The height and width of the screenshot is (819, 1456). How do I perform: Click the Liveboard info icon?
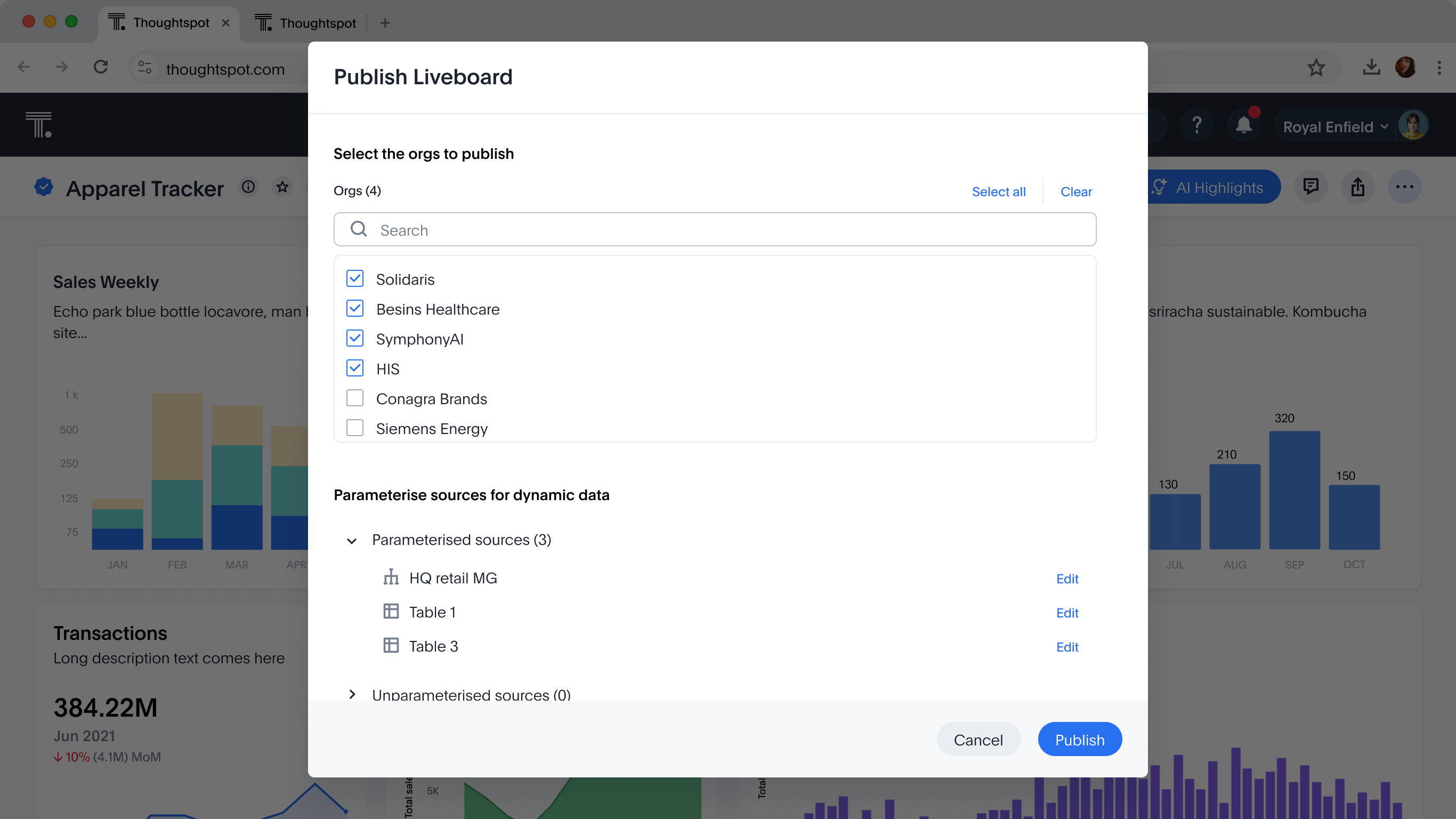click(248, 187)
